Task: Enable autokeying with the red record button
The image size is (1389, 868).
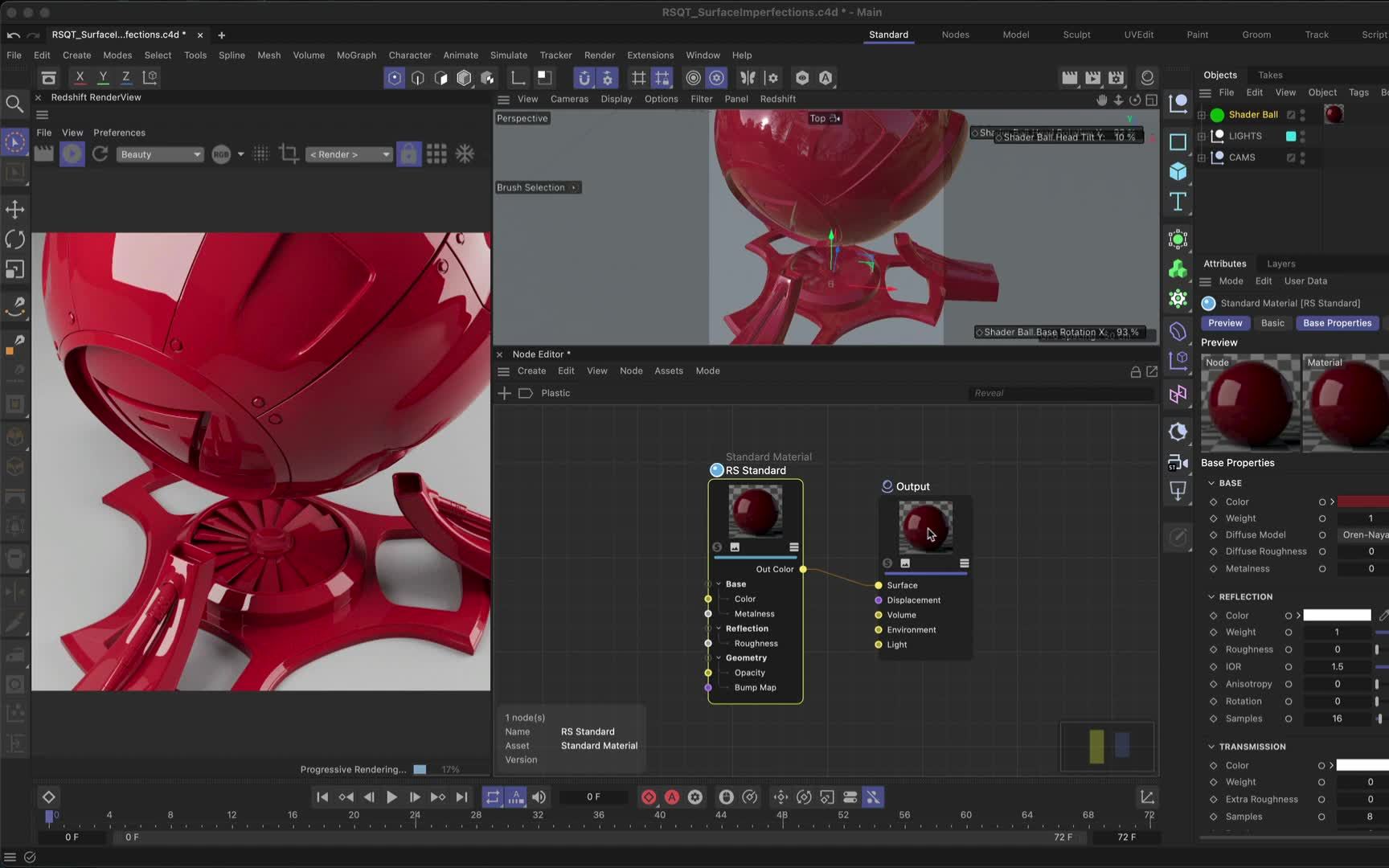Action: click(672, 796)
